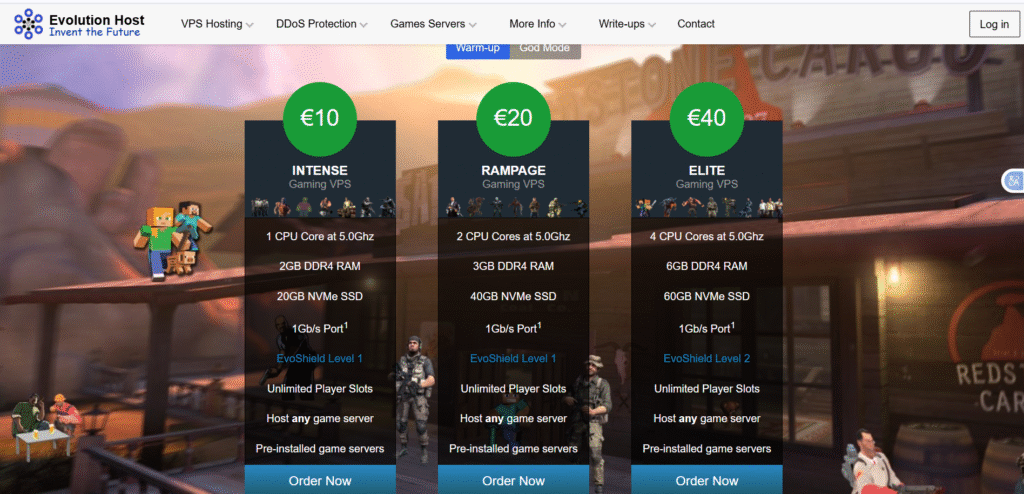Order the ELITE Gaming VPS plan

[707, 480]
